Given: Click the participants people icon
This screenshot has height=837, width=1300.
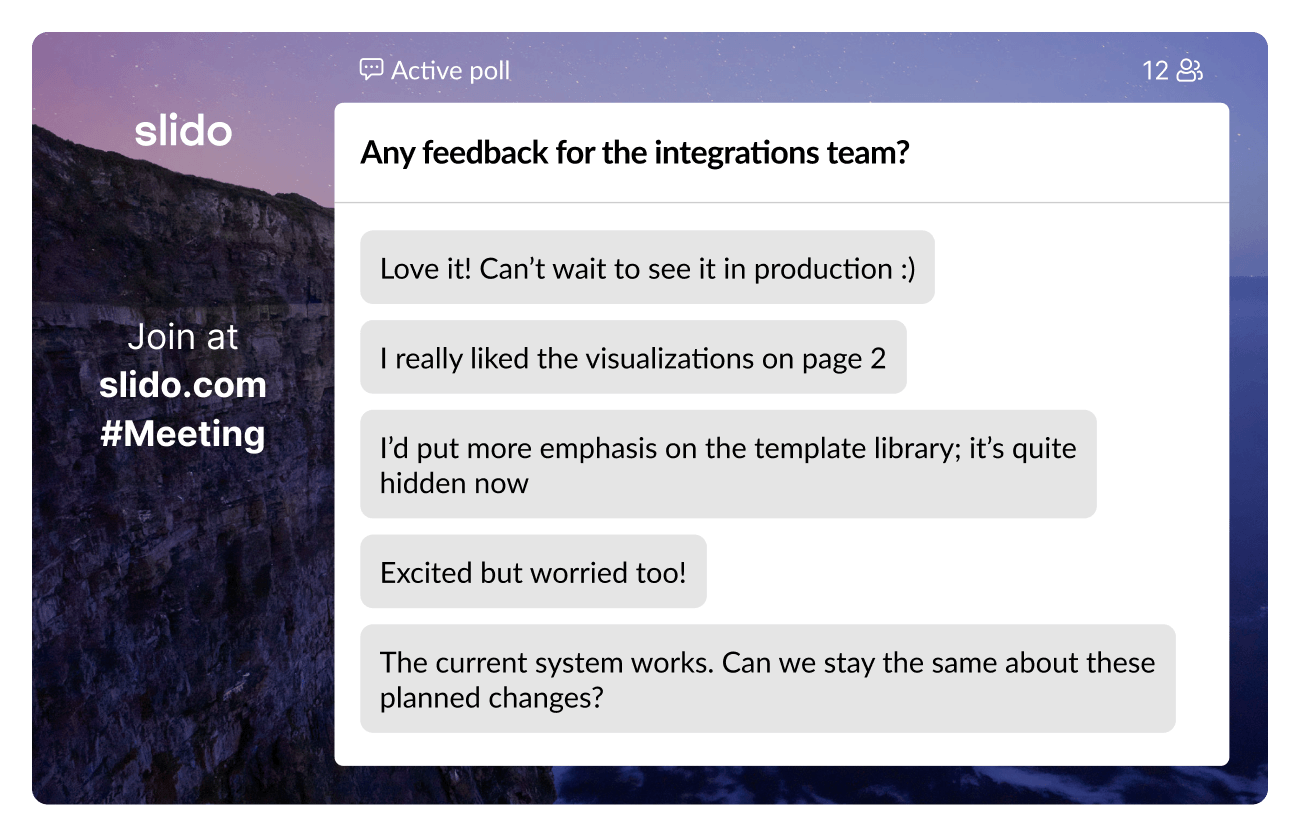Looking at the screenshot, I should 1189,71.
